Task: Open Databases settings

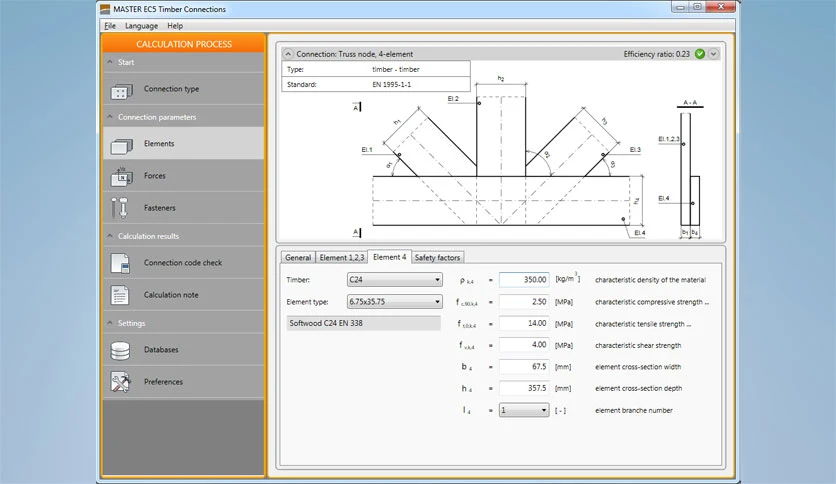Action: point(183,350)
